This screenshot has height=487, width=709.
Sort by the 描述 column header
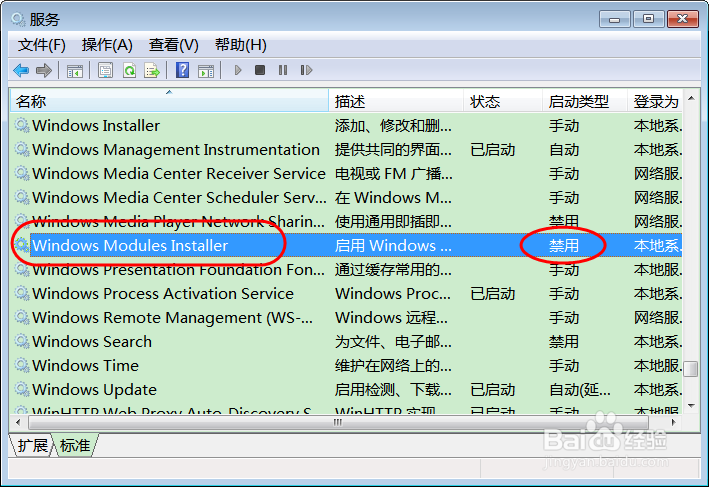point(396,101)
